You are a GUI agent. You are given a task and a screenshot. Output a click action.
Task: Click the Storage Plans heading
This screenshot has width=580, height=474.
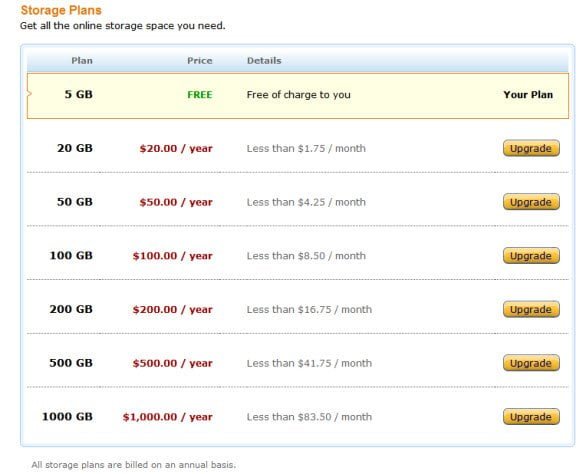click(x=61, y=10)
